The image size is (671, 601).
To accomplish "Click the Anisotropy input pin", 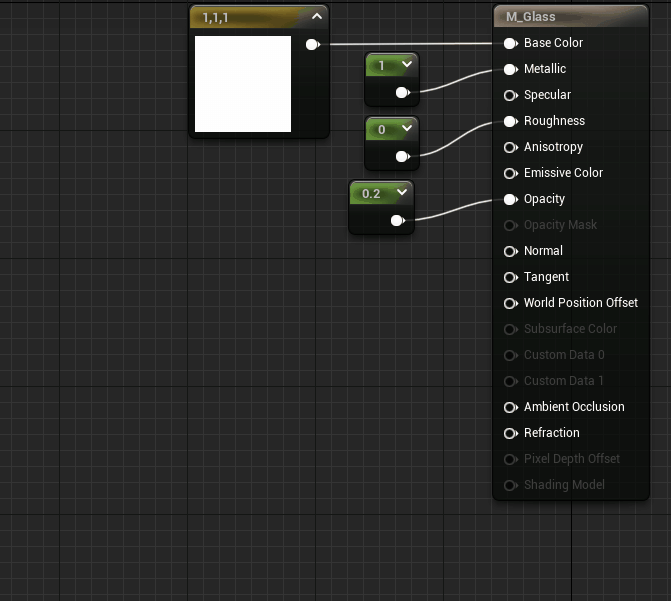I will pos(511,148).
